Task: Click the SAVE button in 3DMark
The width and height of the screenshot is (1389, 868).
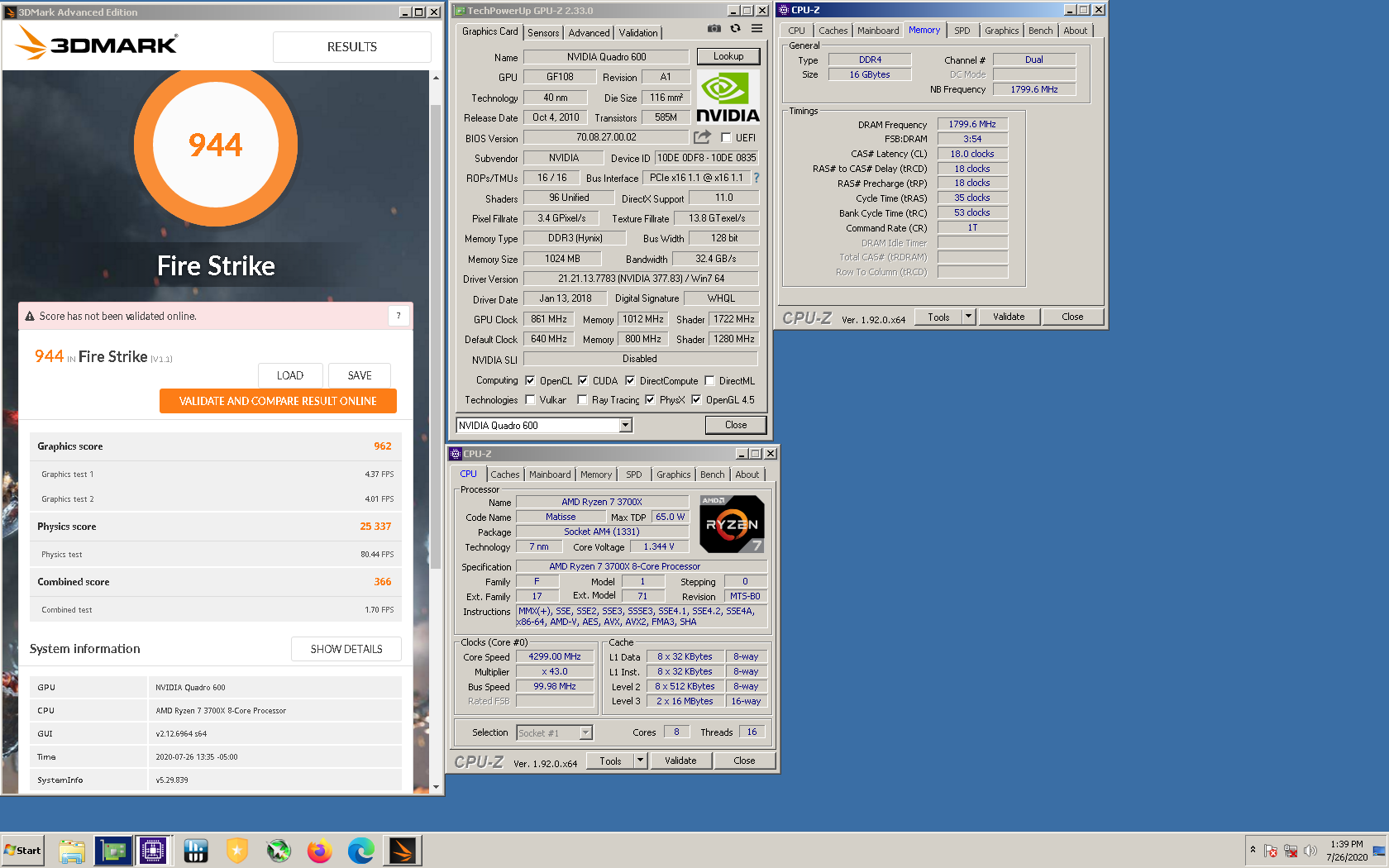Action: pos(360,375)
